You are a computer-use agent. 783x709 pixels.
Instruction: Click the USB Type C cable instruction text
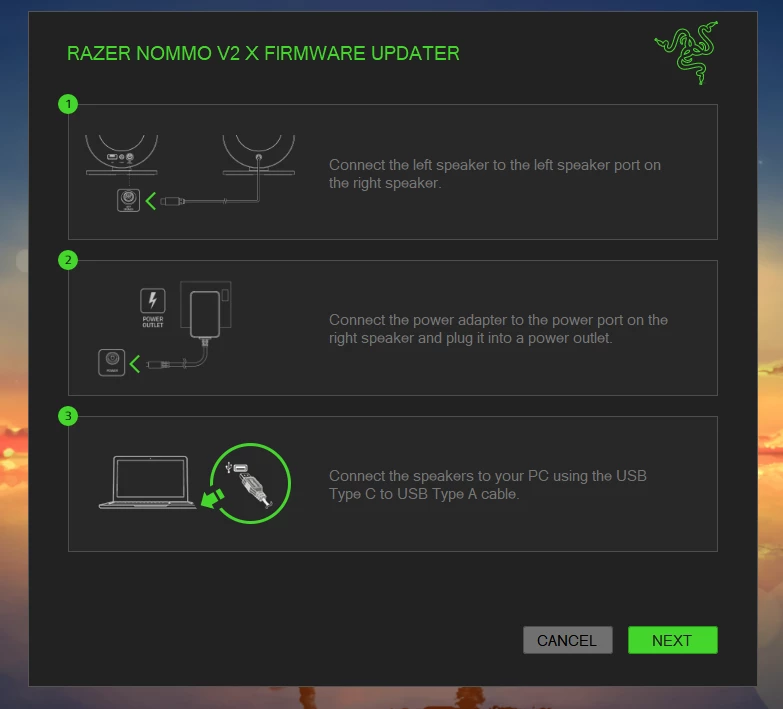click(488, 485)
